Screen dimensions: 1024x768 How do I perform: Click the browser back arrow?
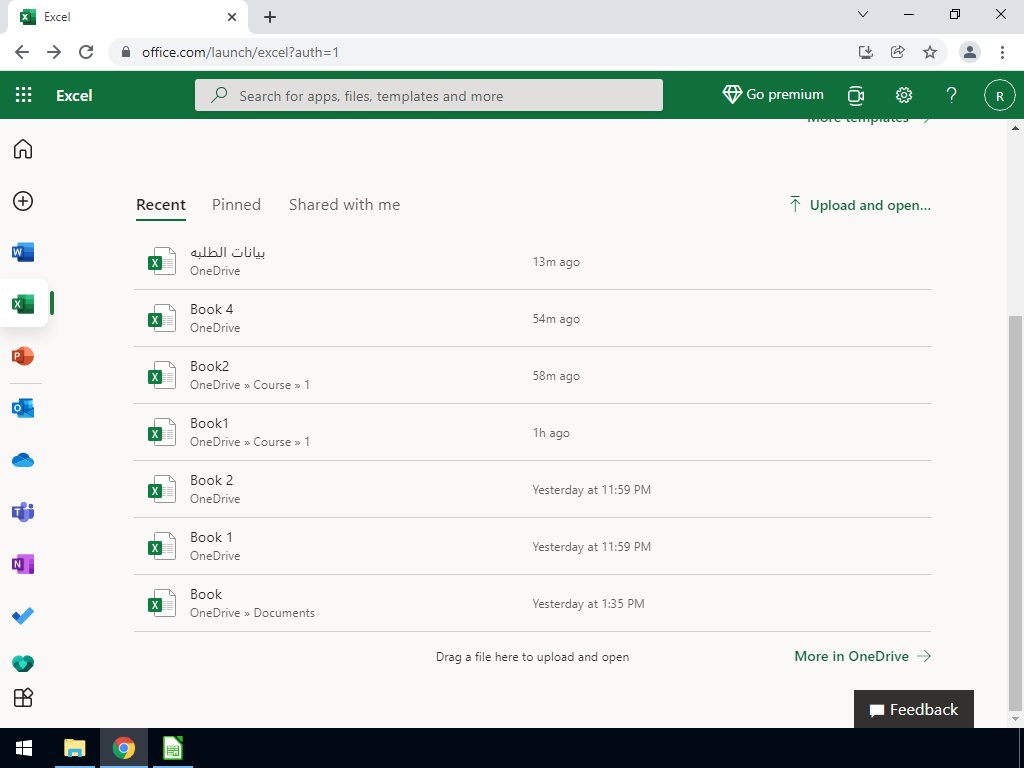coord(22,52)
